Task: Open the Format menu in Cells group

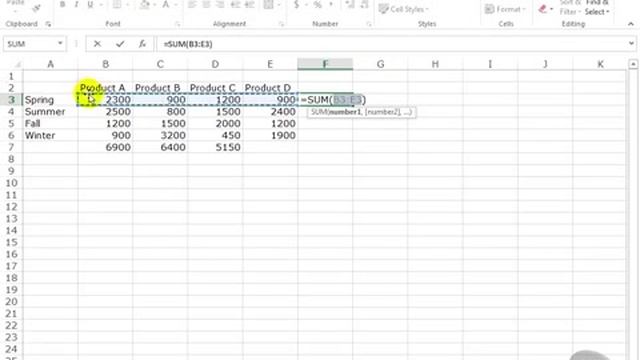Action: click(x=505, y=9)
